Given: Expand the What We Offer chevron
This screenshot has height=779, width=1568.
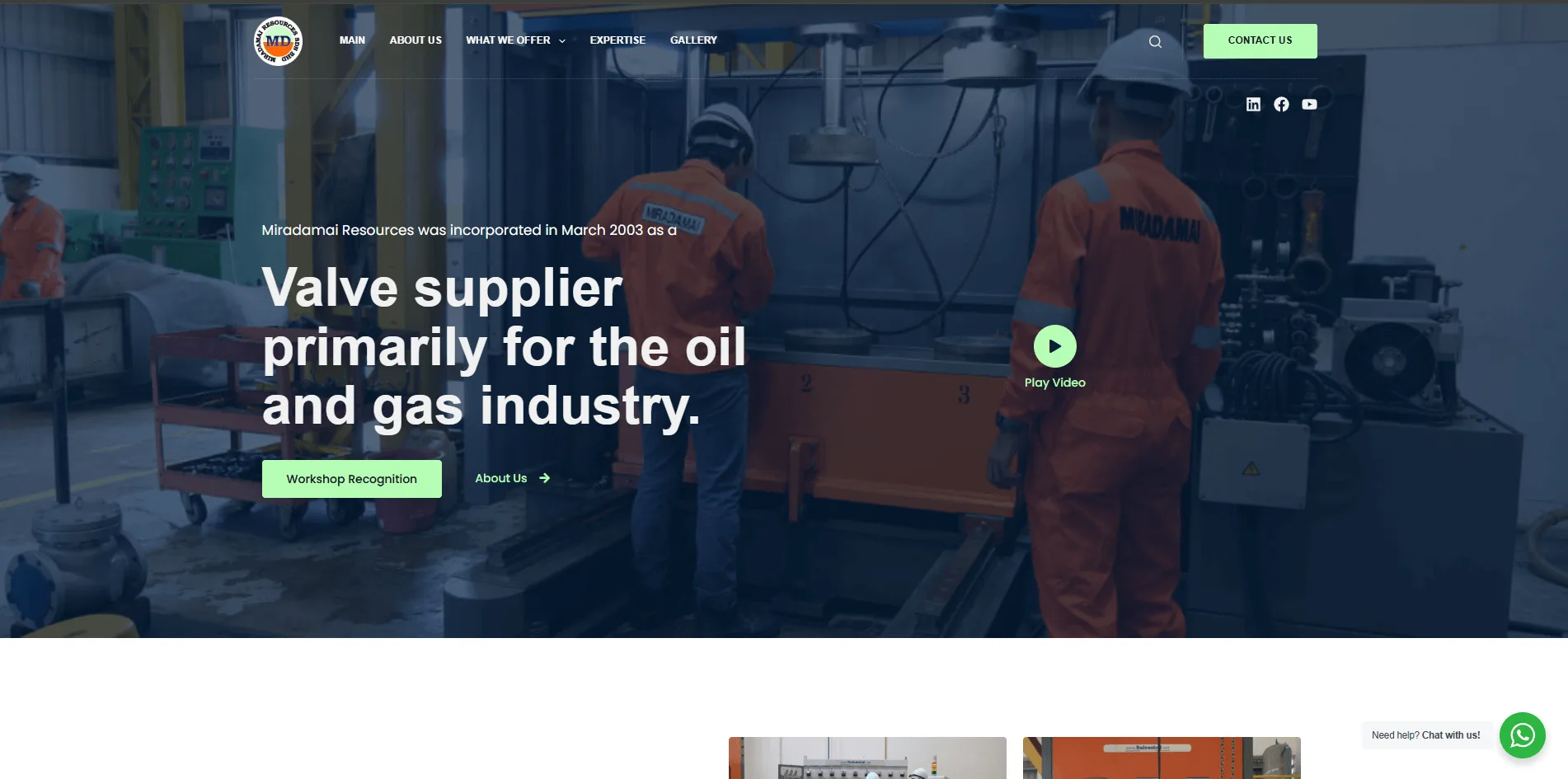Looking at the screenshot, I should pos(562,41).
